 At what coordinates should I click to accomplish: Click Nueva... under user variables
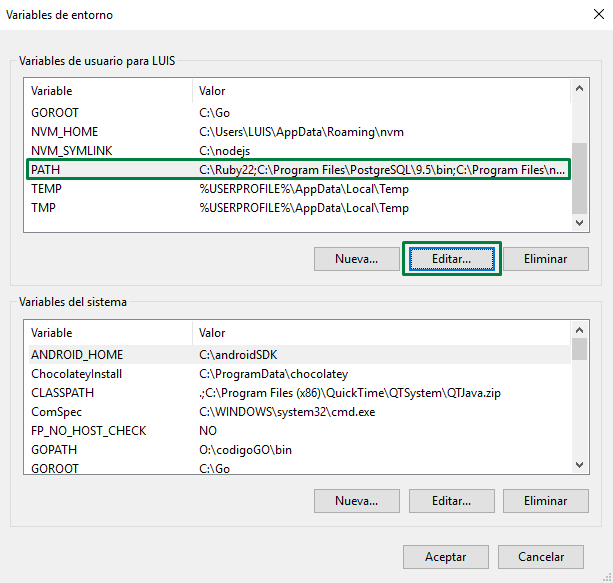pyautogui.click(x=357, y=259)
